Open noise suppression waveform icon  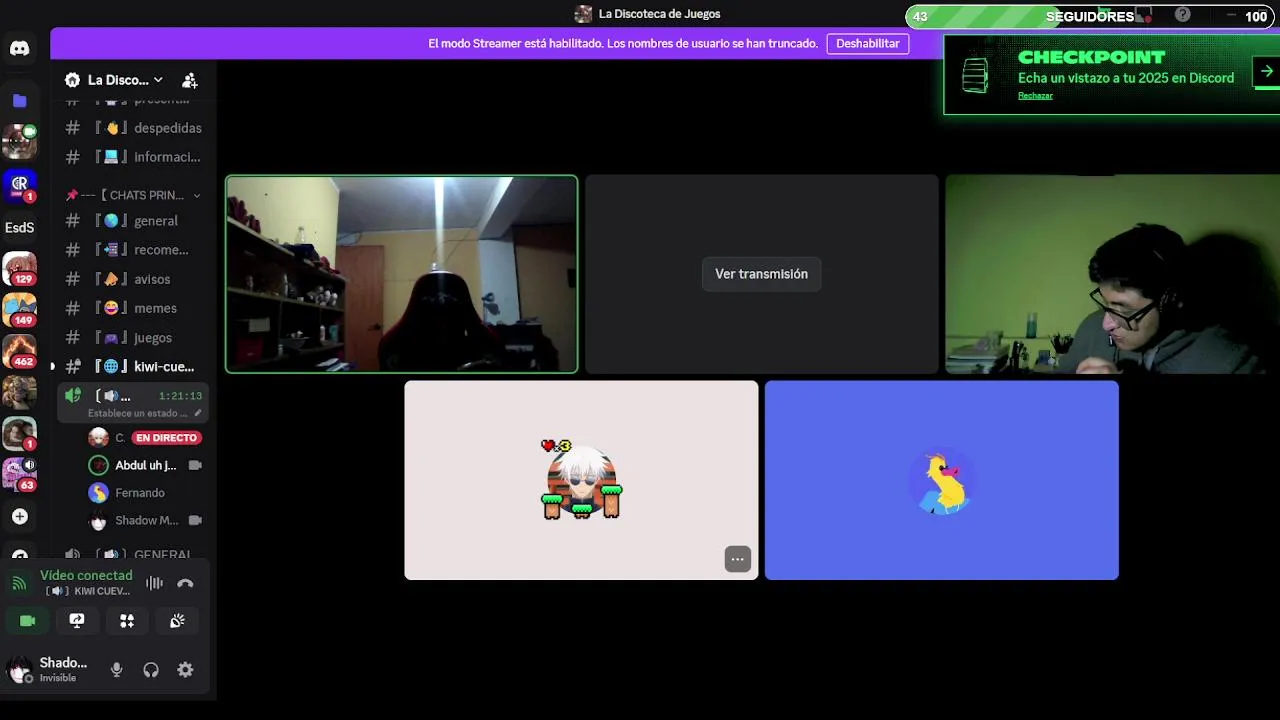(154, 583)
